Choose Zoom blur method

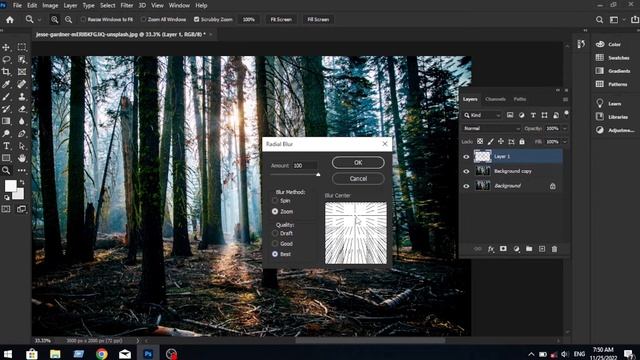(275, 211)
